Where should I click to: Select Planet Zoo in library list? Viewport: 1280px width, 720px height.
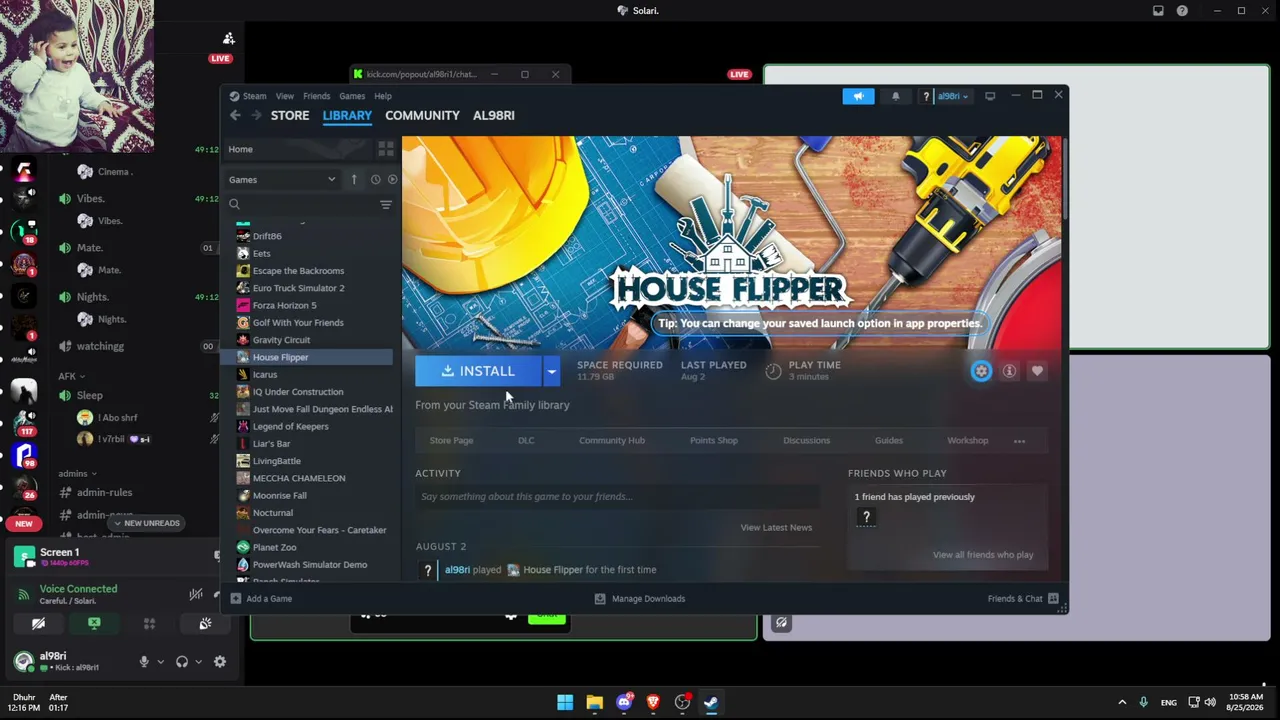coord(274,547)
